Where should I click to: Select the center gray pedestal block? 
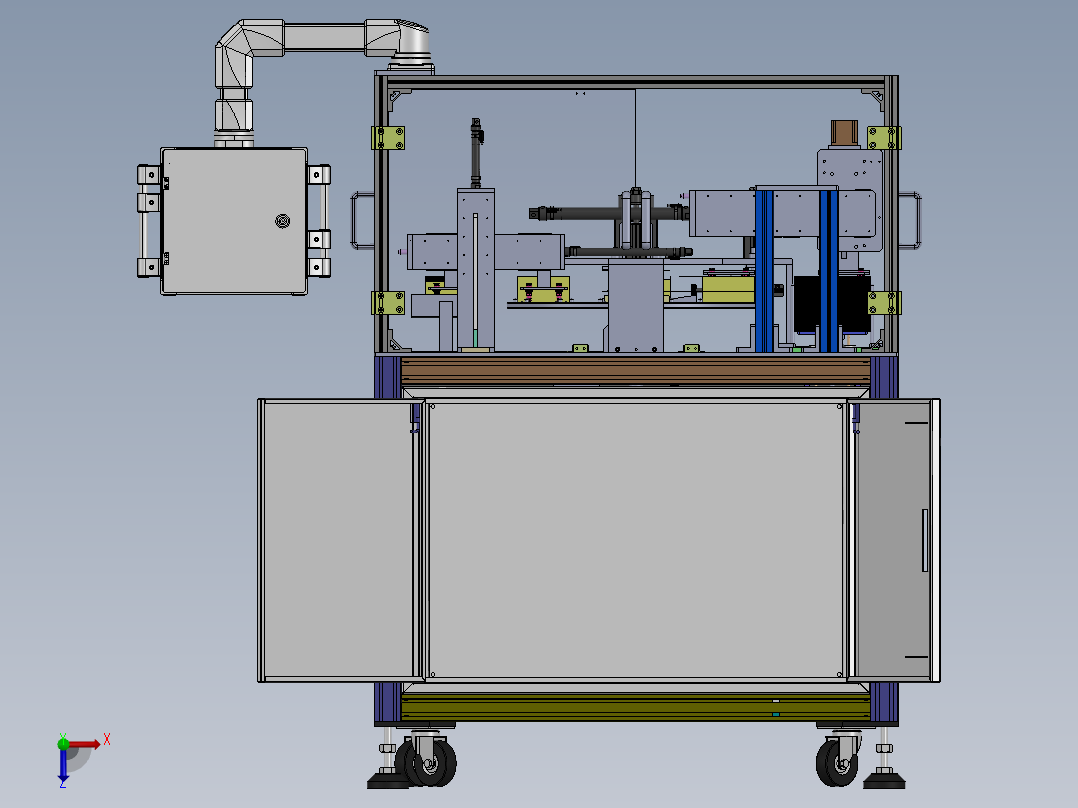coord(635,305)
